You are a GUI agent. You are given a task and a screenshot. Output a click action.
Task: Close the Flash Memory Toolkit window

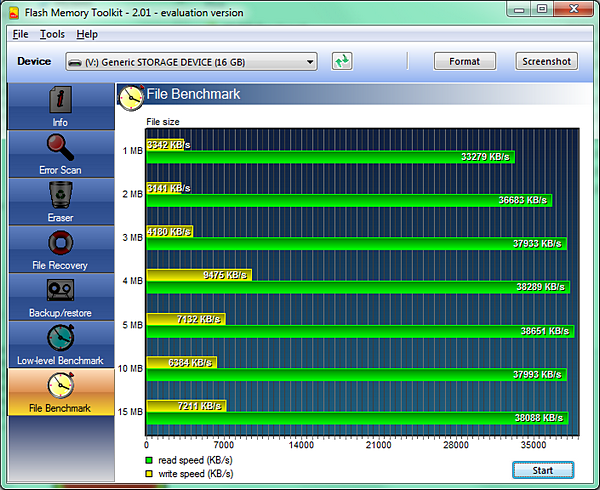click(x=573, y=9)
